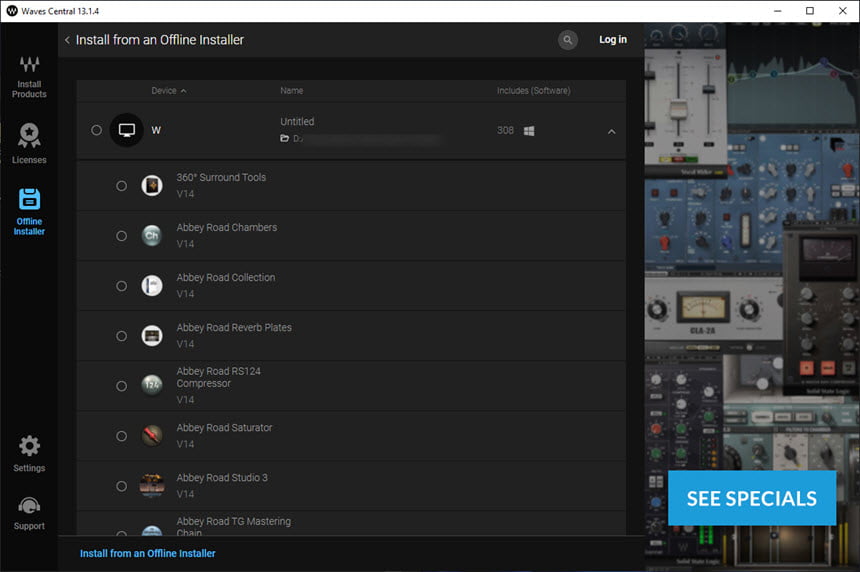860x572 pixels.
Task: Click the bottom Install from an Offline Installer link
Action: (x=148, y=553)
